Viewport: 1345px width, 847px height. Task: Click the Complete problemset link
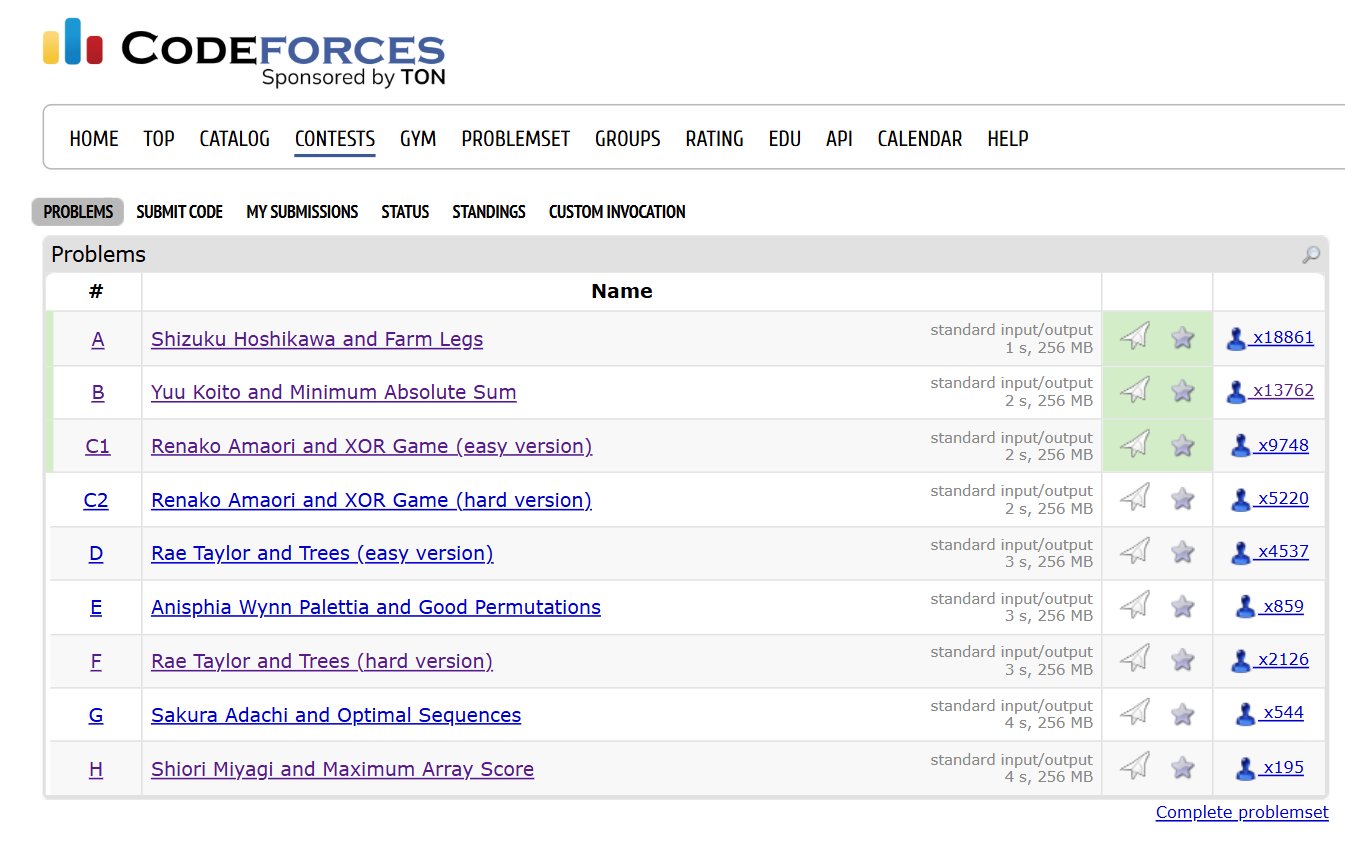point(1242,812)
